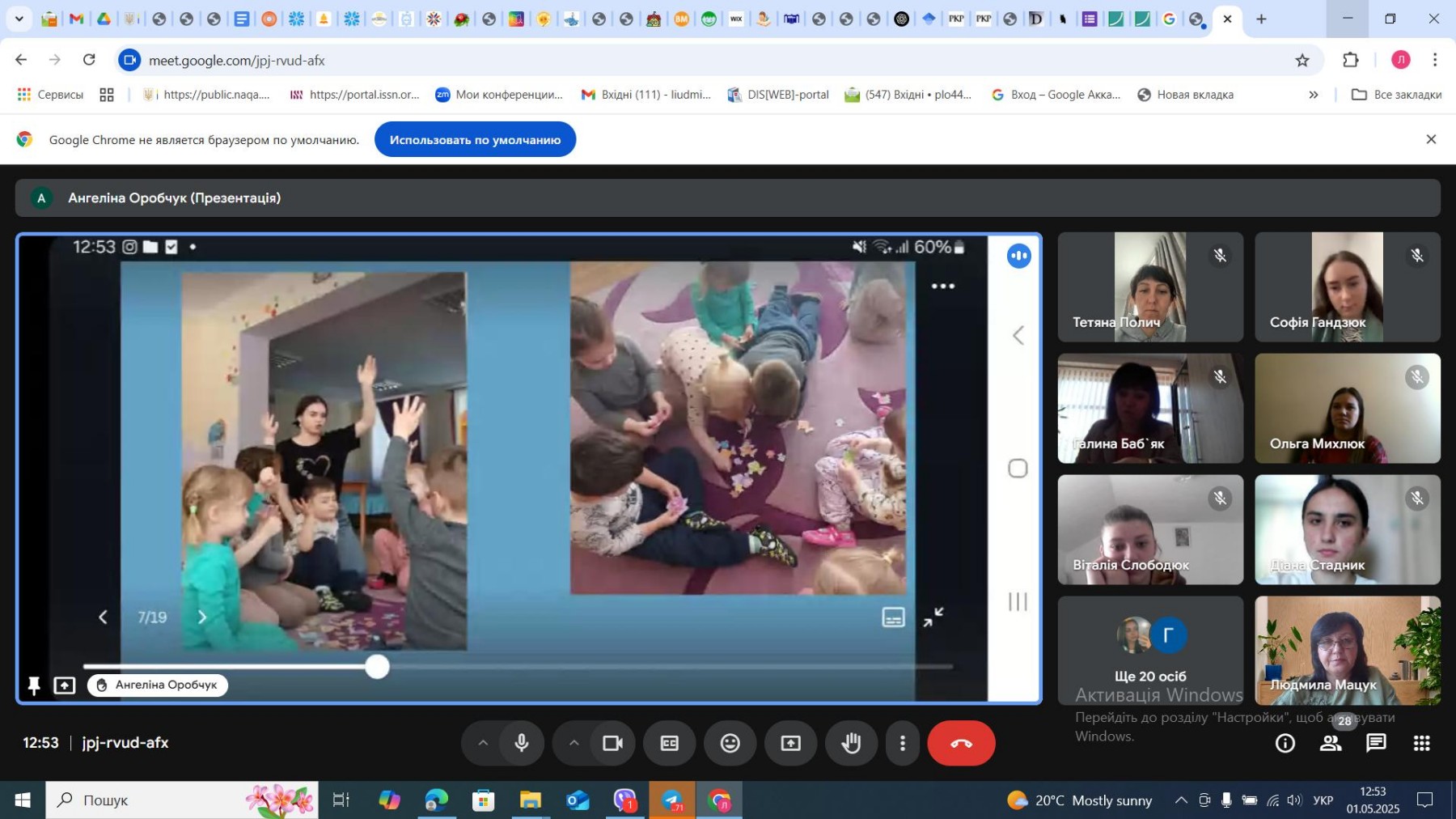Open meeting details info icon
1456x819 pixels.
tap(1285, 743)
